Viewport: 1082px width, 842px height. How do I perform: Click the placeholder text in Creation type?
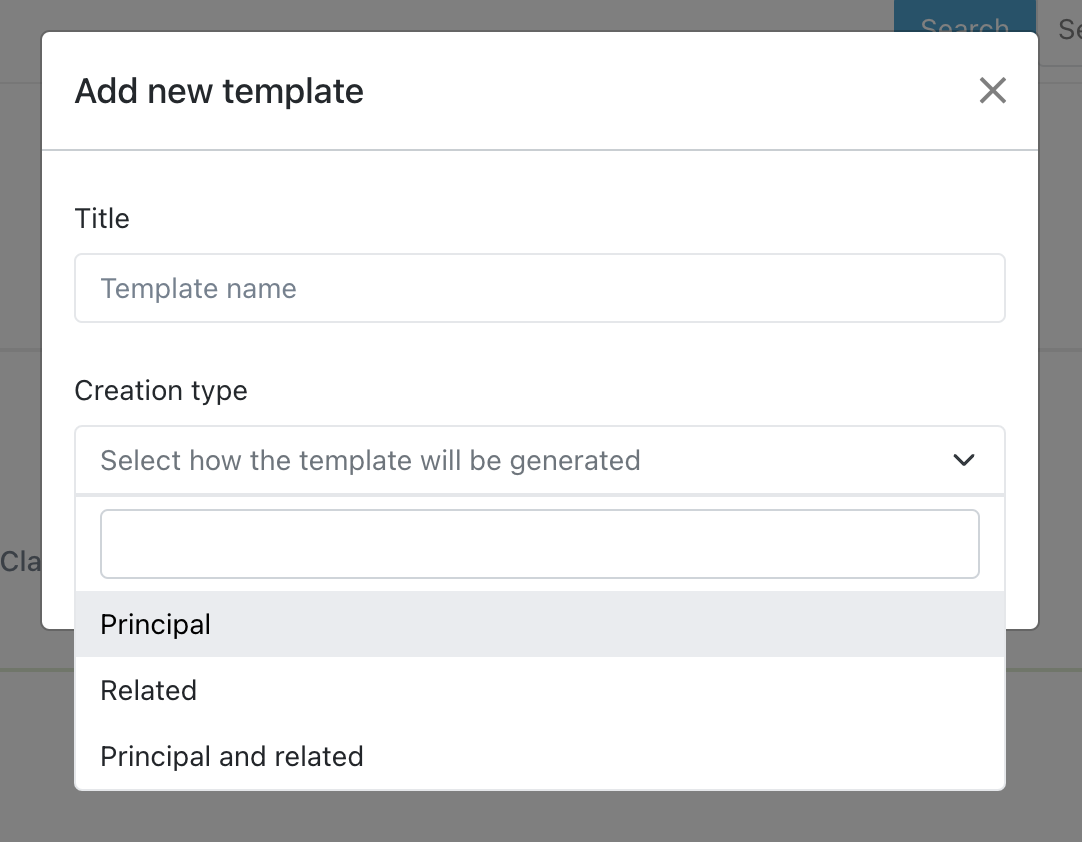(370, 460)
